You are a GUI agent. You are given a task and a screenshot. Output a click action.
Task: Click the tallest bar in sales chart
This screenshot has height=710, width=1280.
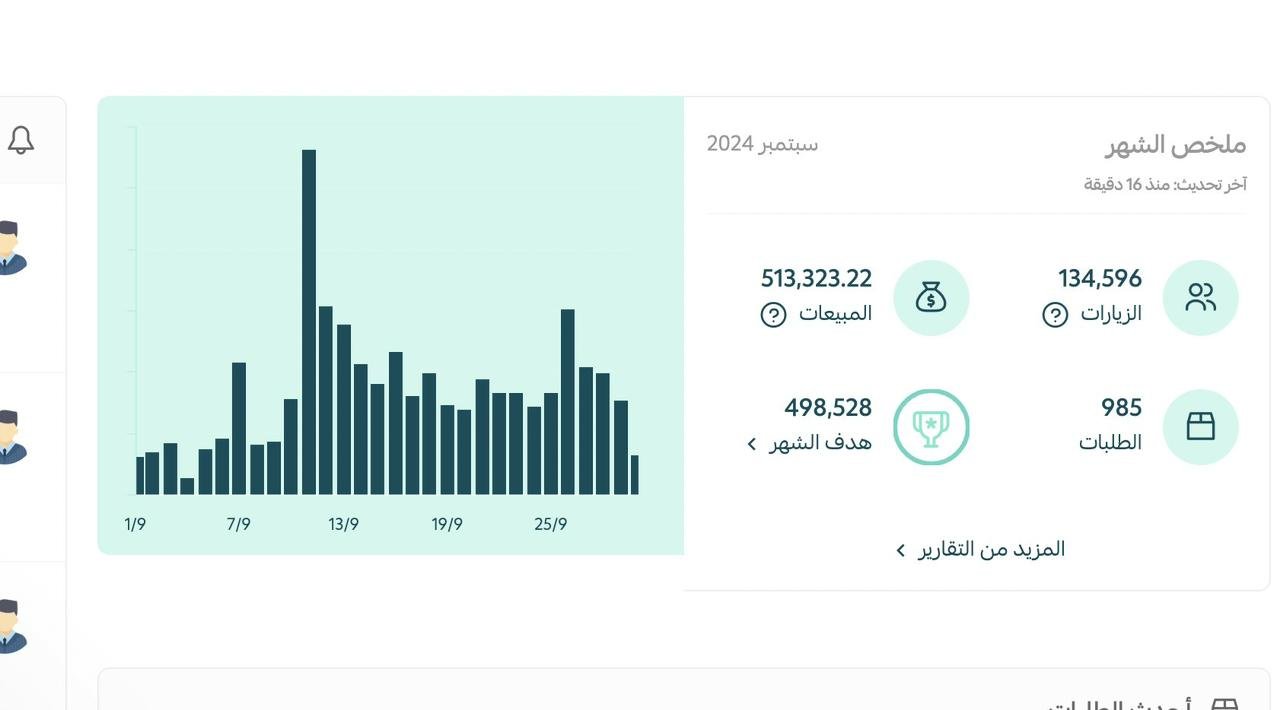tap(309, 320)
